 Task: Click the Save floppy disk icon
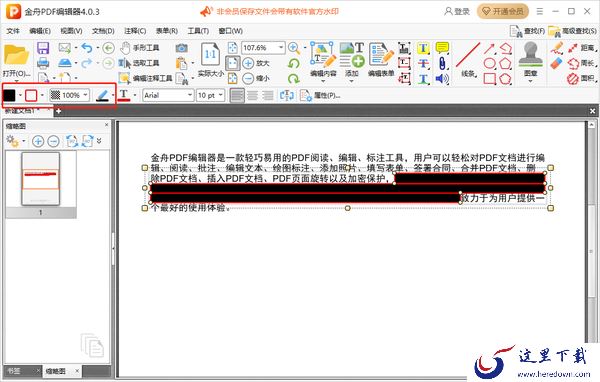tap(43, 48)
